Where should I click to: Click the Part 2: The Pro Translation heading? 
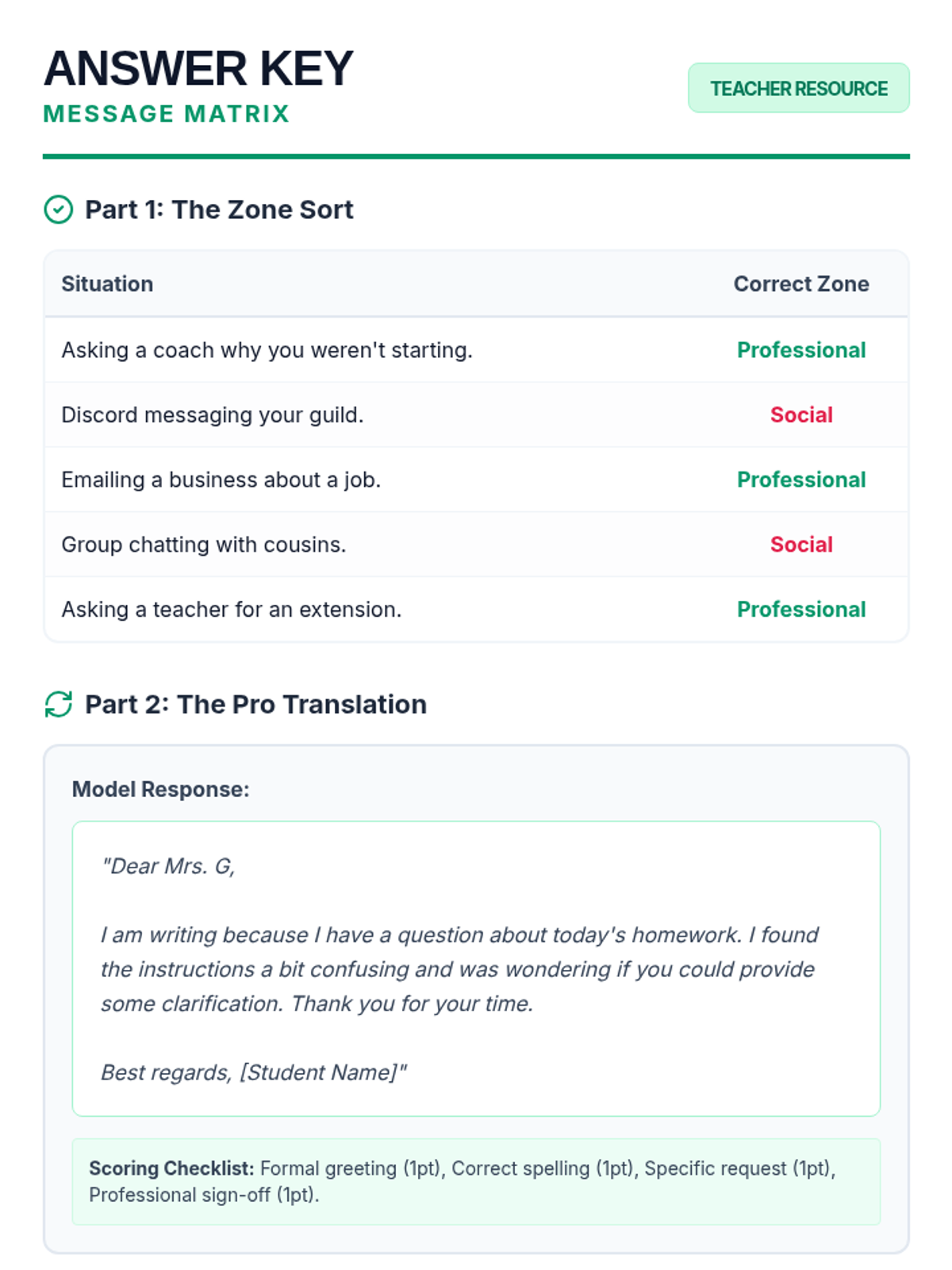click(255, 704)
